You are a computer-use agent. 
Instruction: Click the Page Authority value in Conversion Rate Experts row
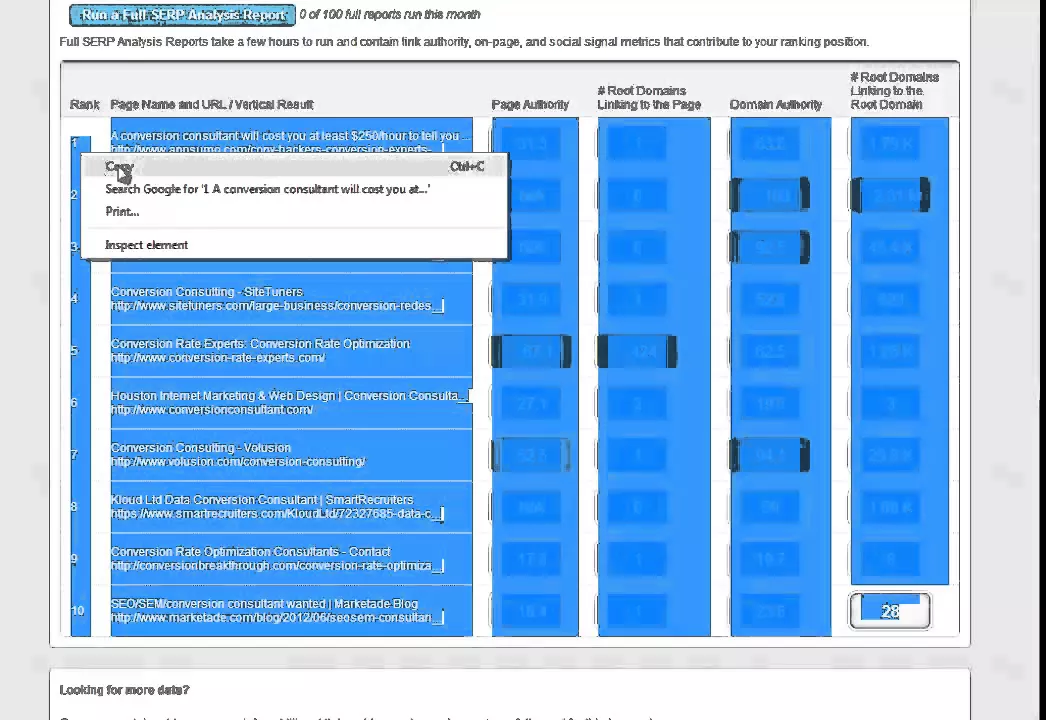[x=531, y=351]
